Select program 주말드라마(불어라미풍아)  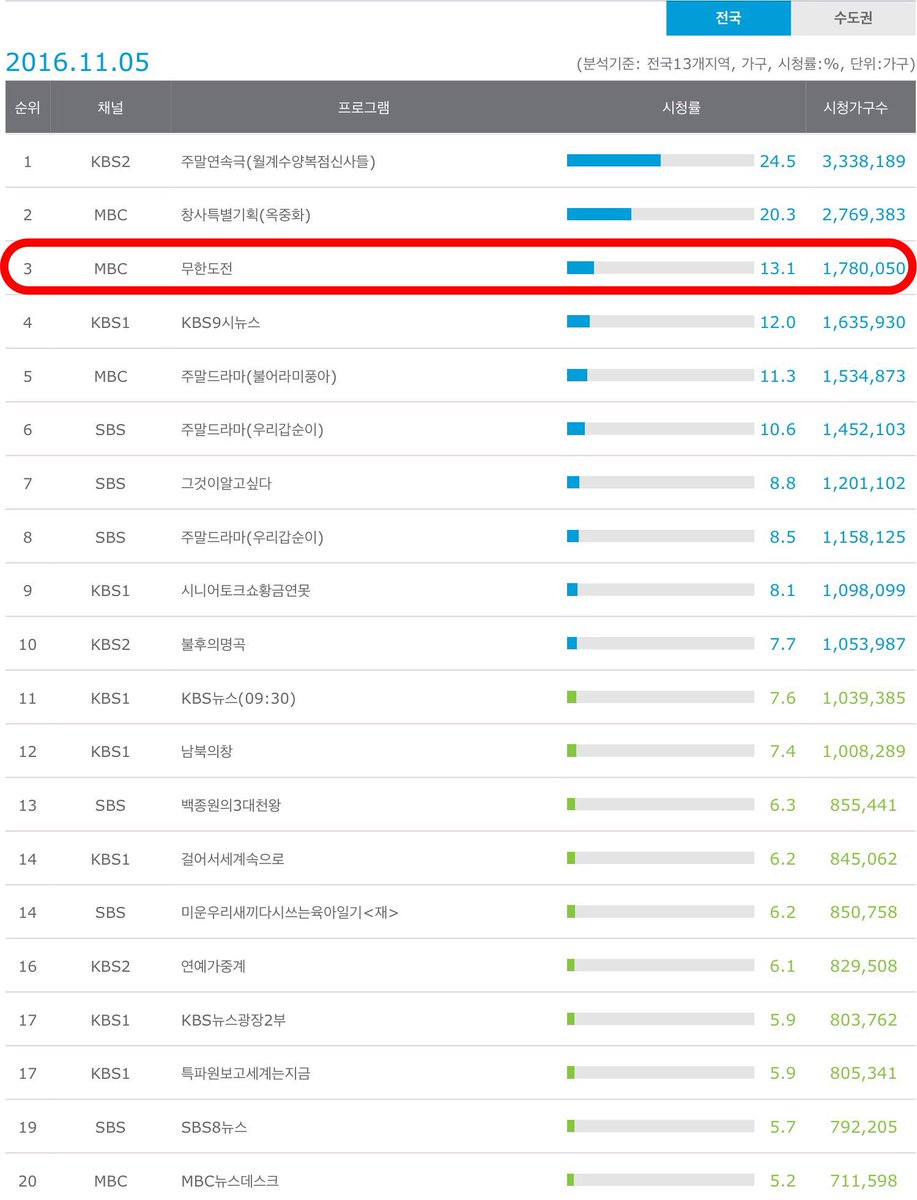pyautogui.click(x=261, y=376)
